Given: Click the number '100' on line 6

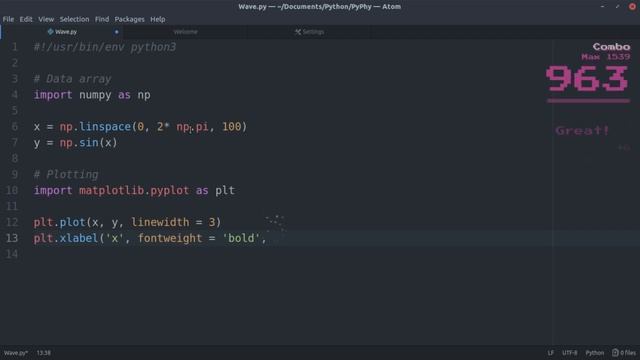Looking at the screenshot, I should (231, 127).
